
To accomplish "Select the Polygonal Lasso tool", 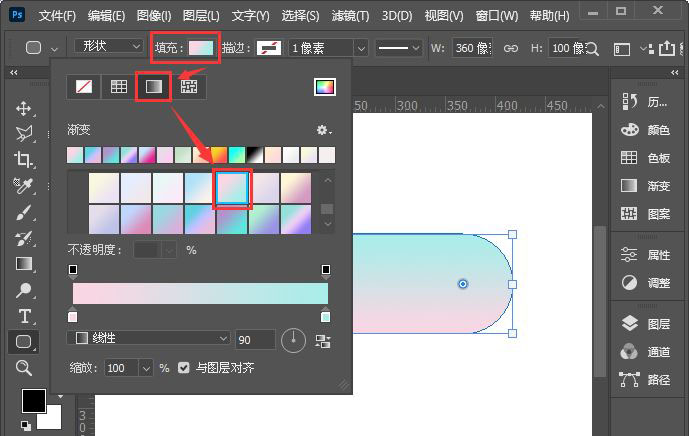I will coord(24,134).
